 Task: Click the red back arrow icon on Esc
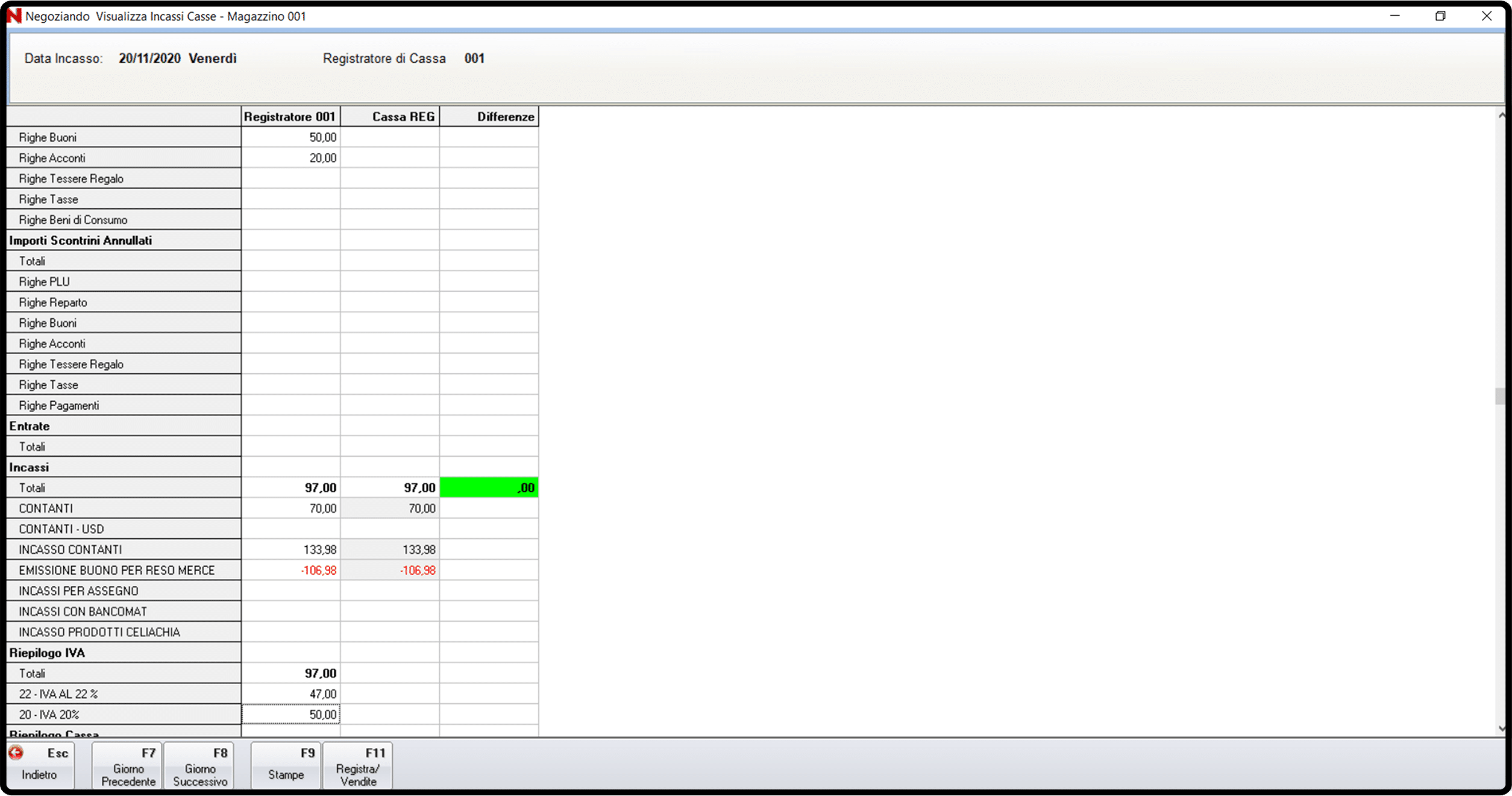[x=16, y=753]
